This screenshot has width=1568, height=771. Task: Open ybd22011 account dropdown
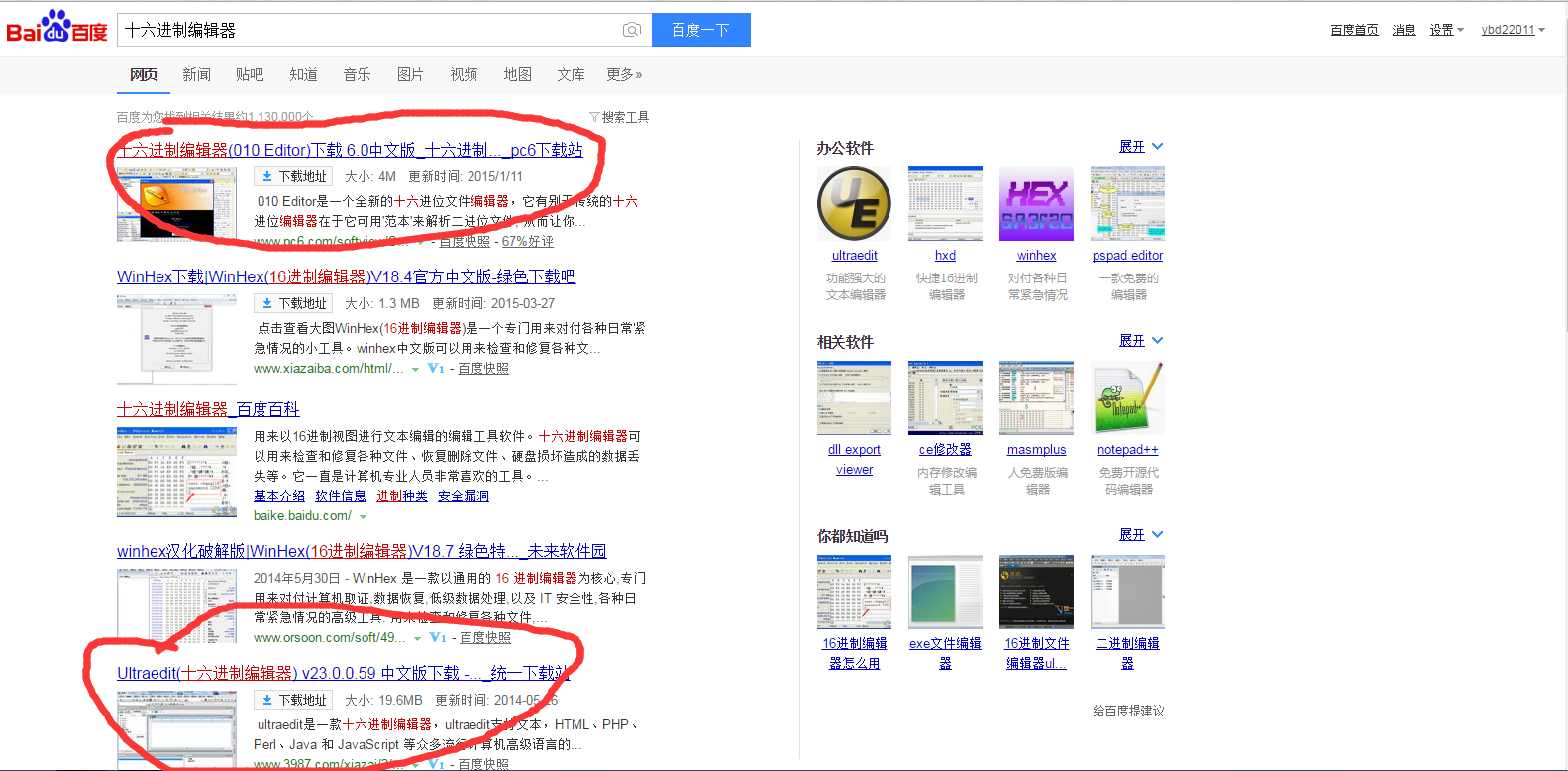[x=1513, y=30]
